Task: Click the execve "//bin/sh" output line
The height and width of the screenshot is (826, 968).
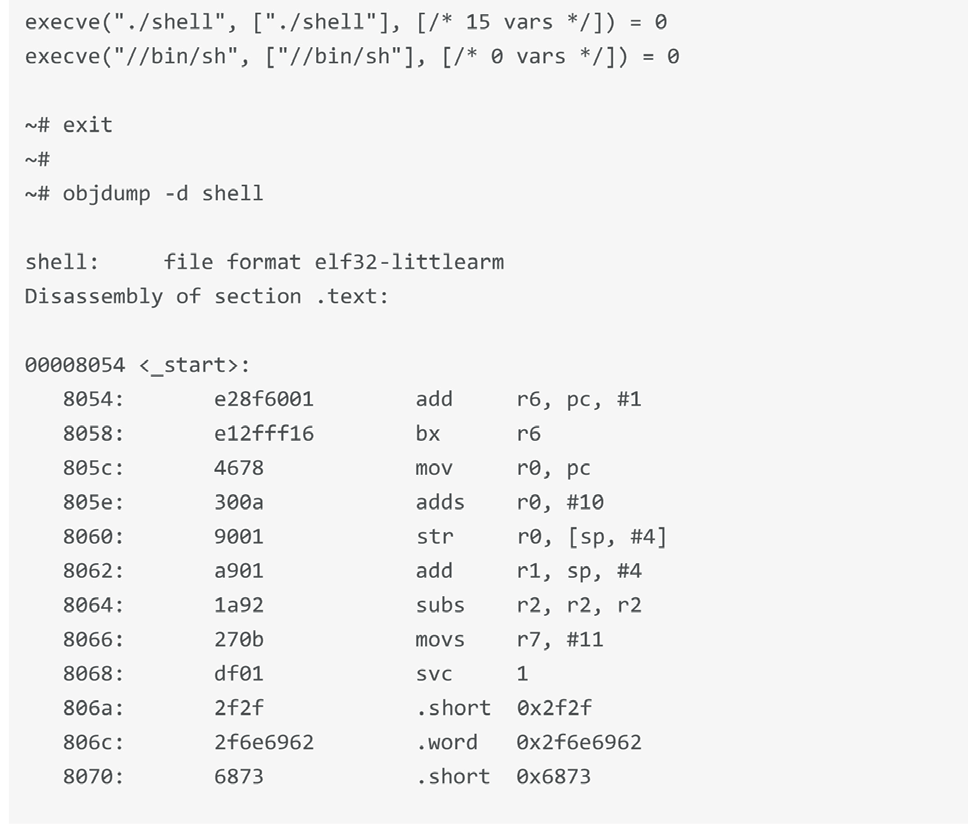Action: [352, 57]
